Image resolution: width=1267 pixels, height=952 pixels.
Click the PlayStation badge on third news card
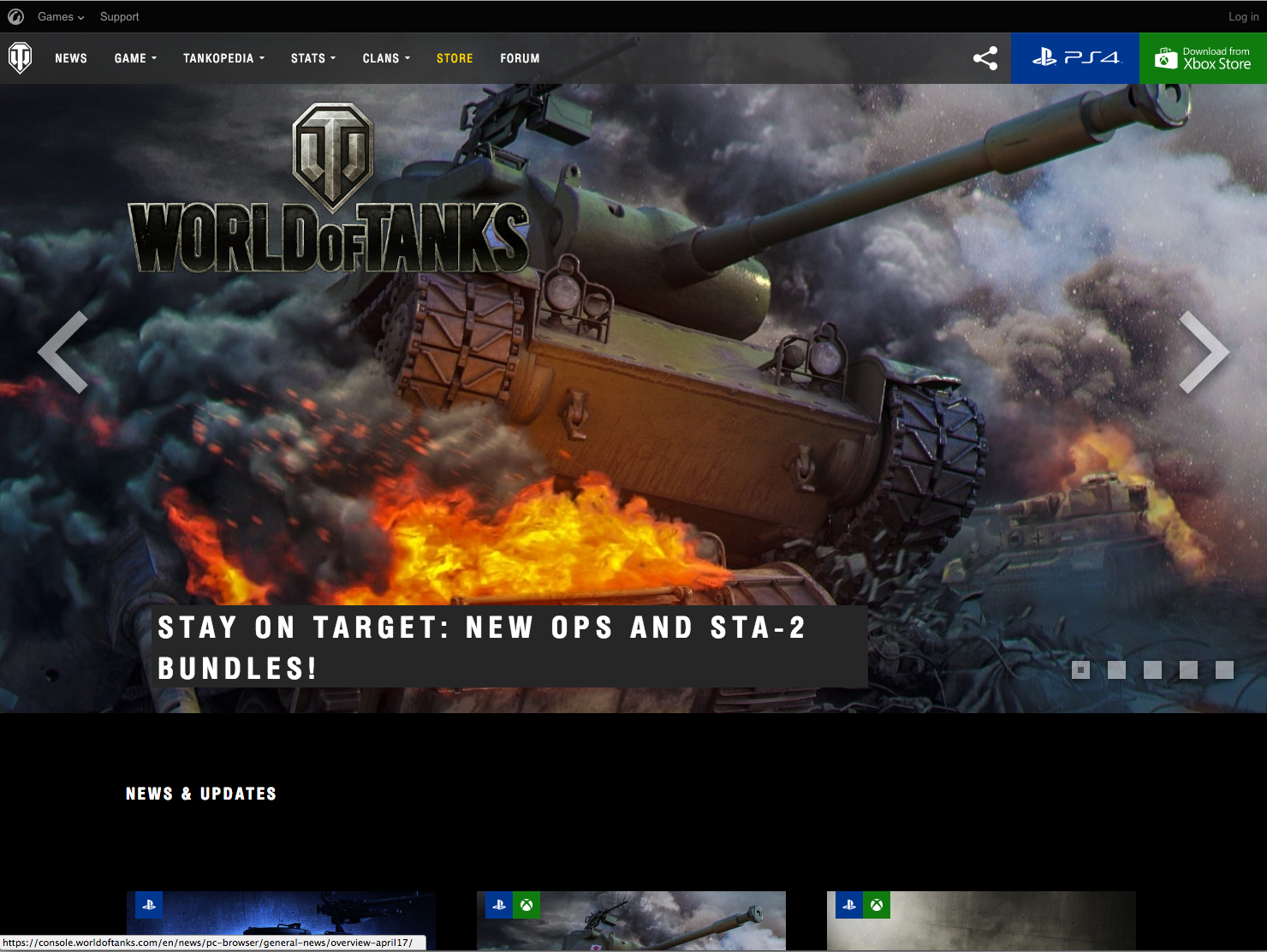pos(849,905)
